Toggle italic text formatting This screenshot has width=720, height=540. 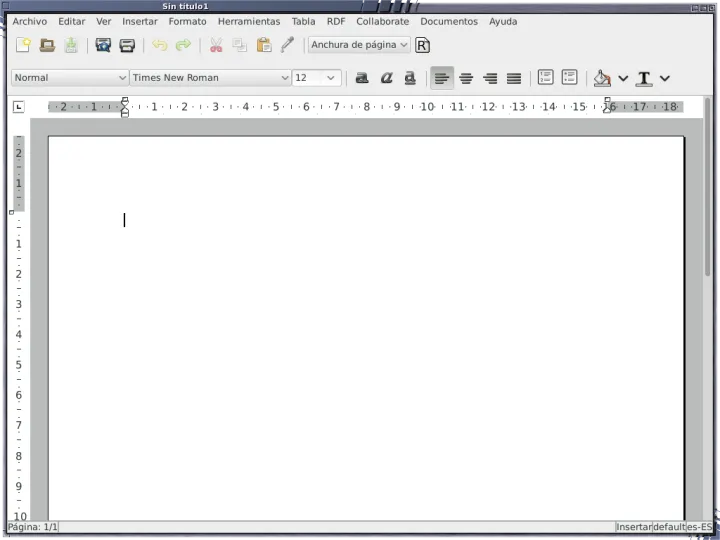(x=386, y=78)
